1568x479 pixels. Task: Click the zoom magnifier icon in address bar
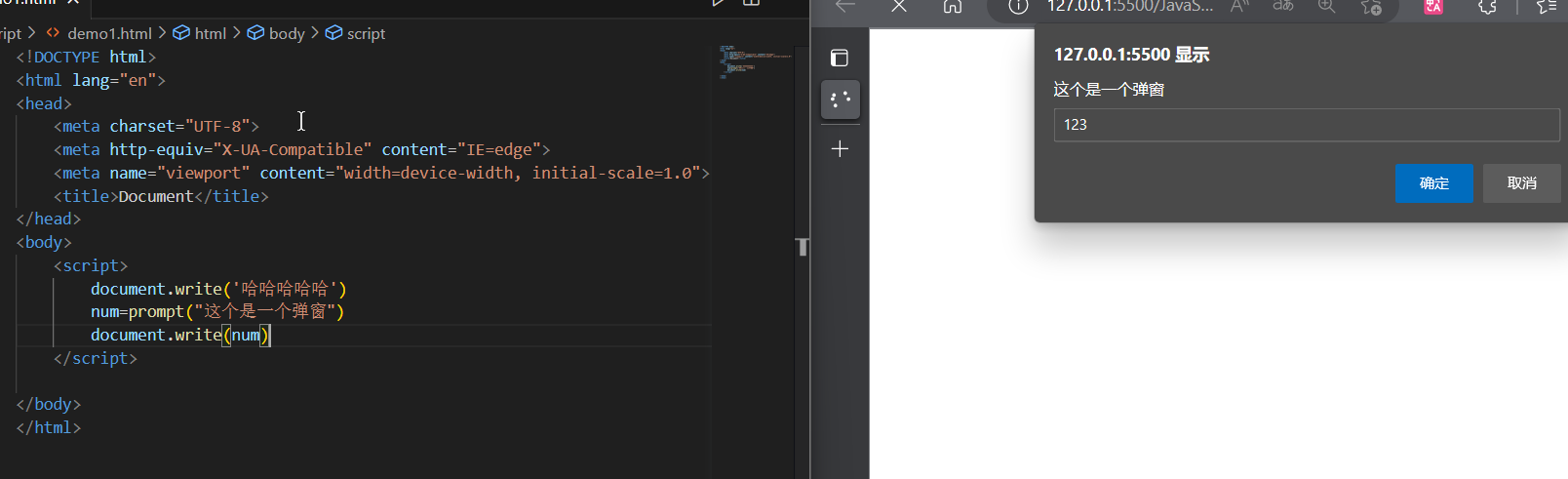pyautogui.click(x=1326, y=7)
